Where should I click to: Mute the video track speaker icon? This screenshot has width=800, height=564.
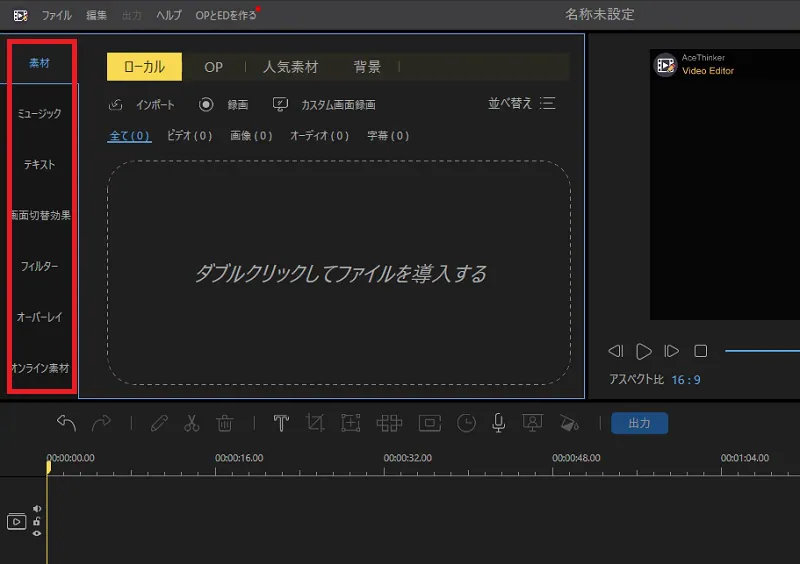pos(37,508)
